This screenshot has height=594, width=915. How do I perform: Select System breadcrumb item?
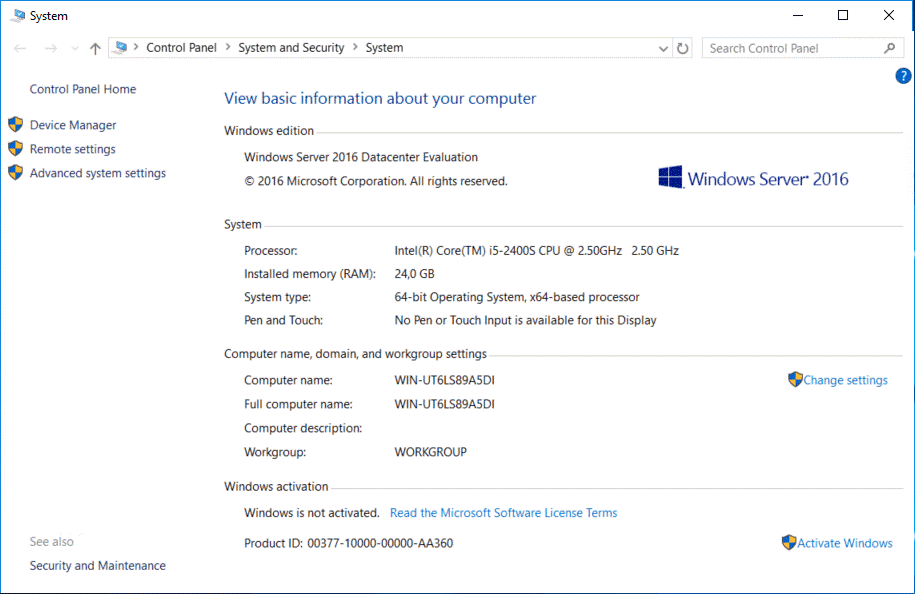click(384, 48)
